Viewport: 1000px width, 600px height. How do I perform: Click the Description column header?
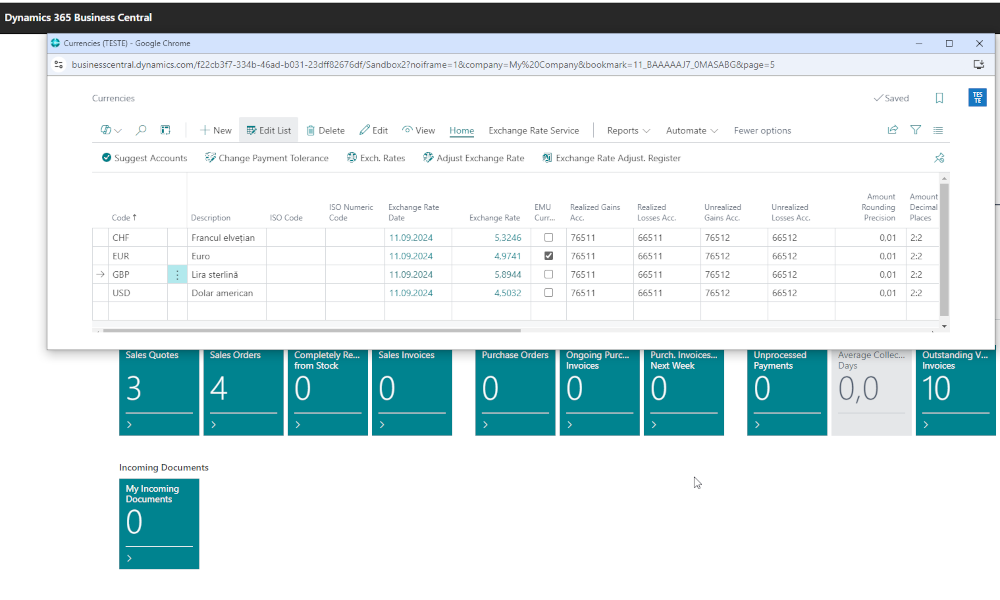(x=210, y=217)
